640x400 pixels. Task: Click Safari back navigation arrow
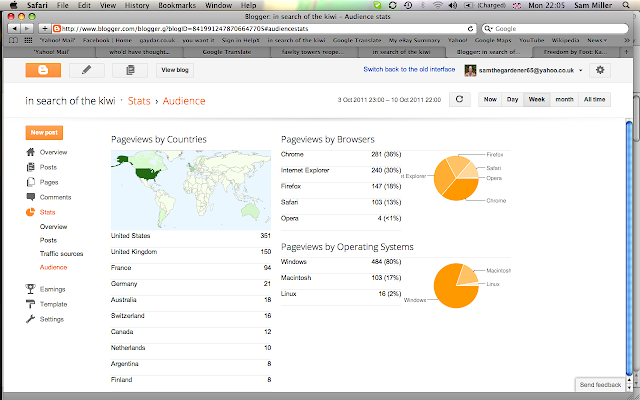(14, 29)
